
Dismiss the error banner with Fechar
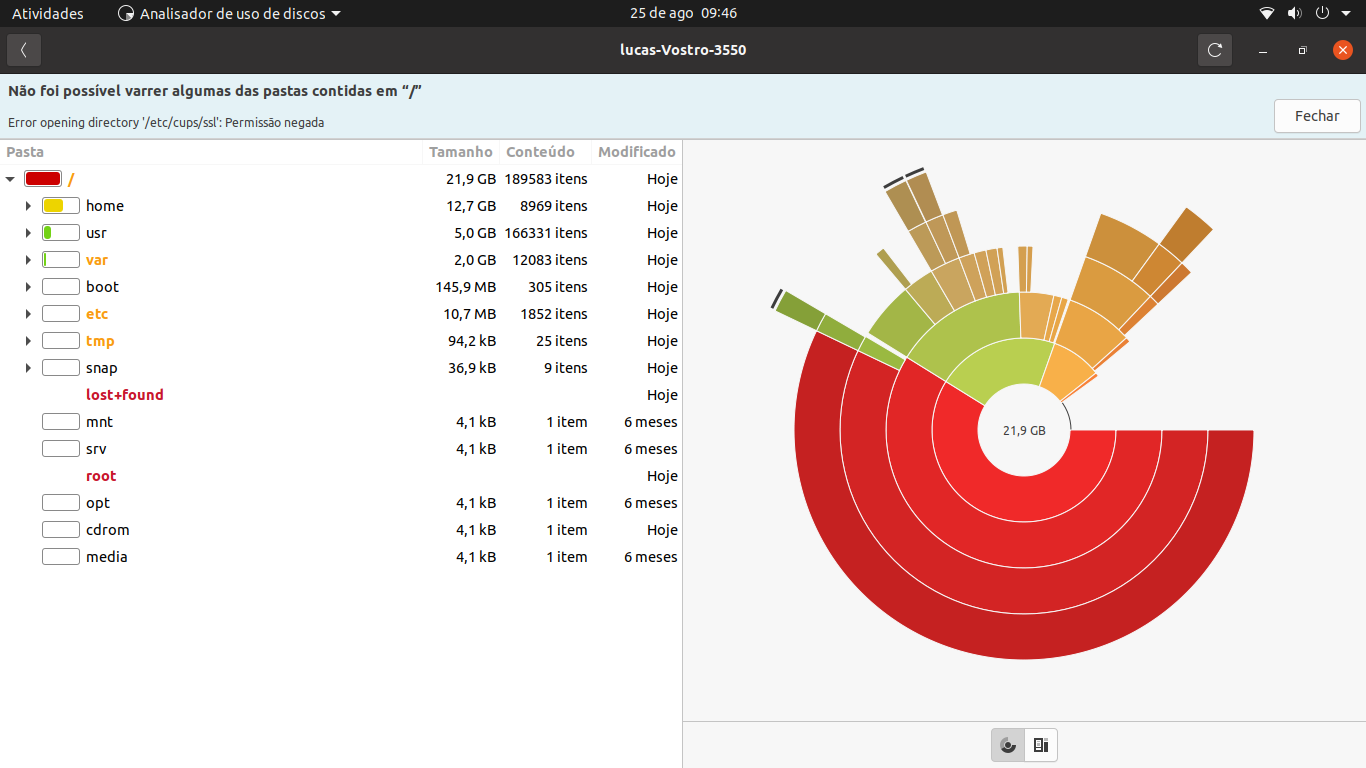1317,116
